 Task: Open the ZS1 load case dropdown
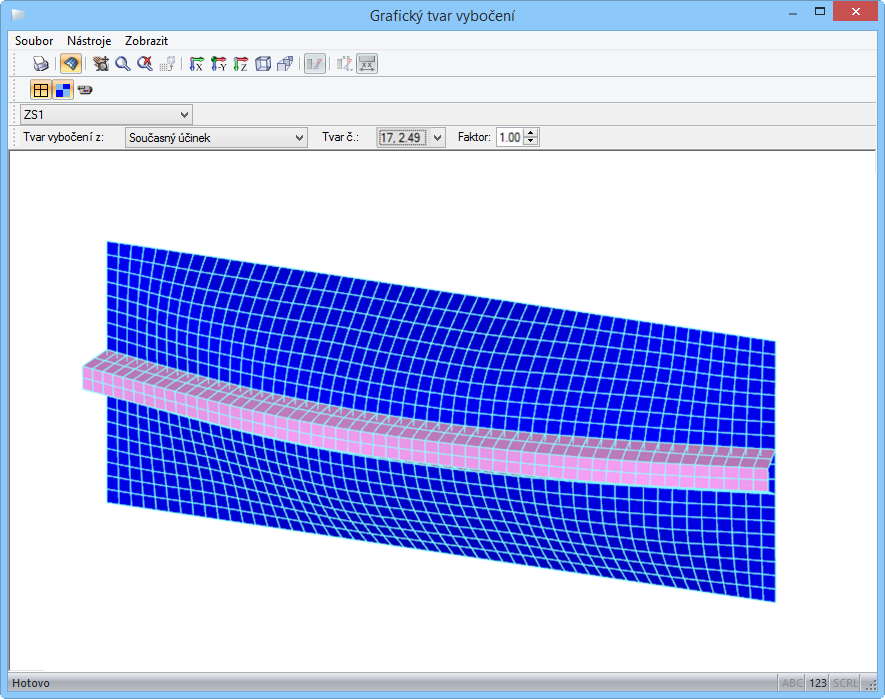coord(106,115)
